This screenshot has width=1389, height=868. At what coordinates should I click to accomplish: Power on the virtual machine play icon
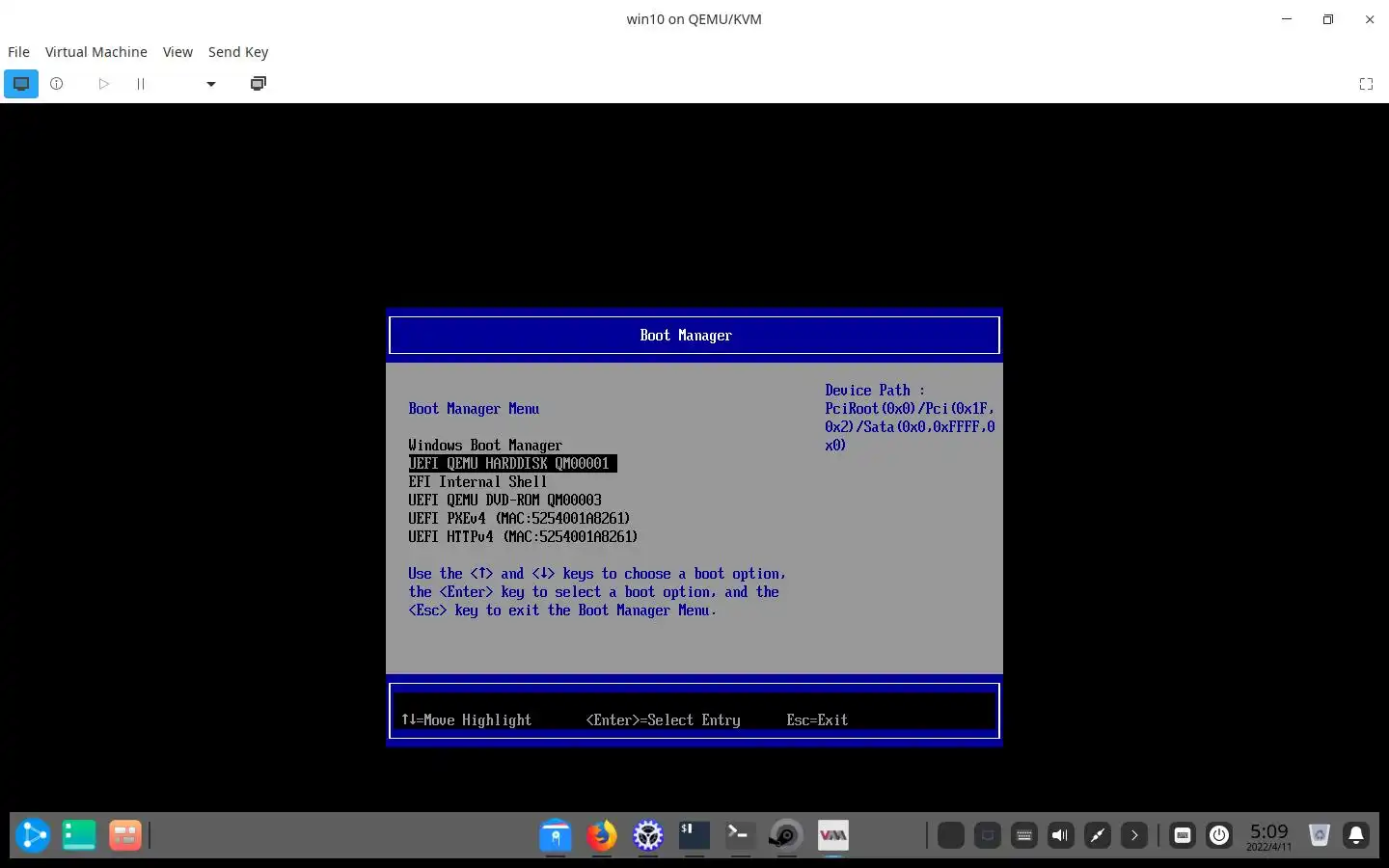click(x=103, y=84)
